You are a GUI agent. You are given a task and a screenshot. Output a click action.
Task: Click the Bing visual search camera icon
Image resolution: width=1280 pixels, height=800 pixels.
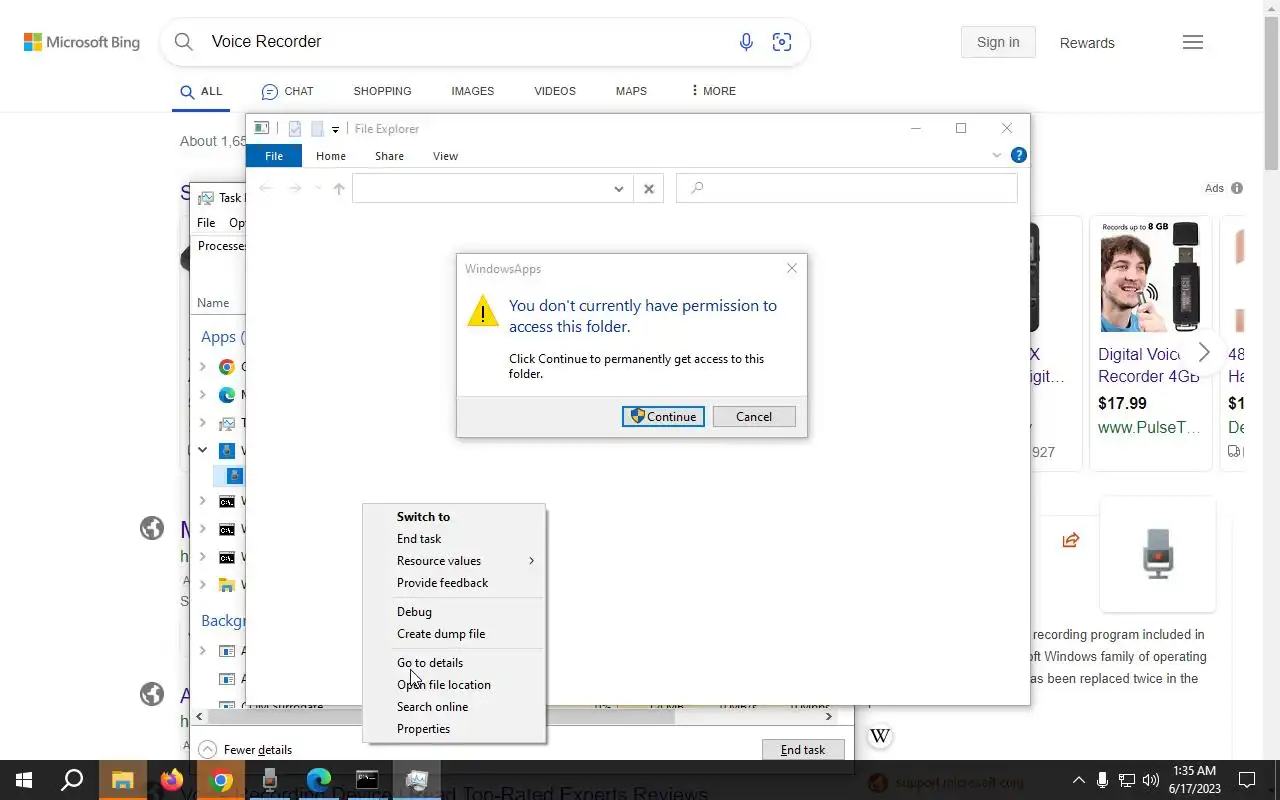tap(782, 42)
